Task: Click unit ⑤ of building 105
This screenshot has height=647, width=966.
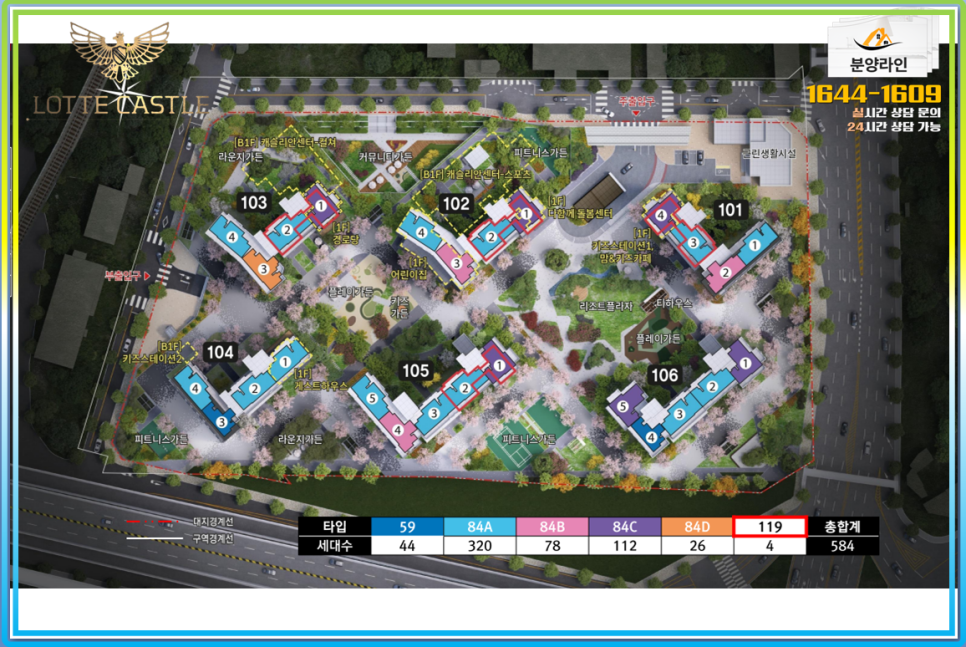Action: (372, 398)
